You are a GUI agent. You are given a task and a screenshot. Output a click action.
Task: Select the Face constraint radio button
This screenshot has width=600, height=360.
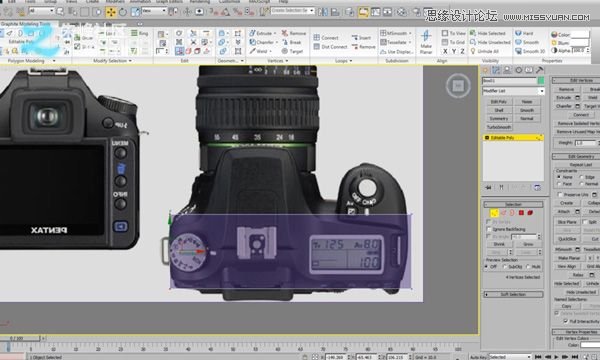pyautogui.click(x=559, y=184)
